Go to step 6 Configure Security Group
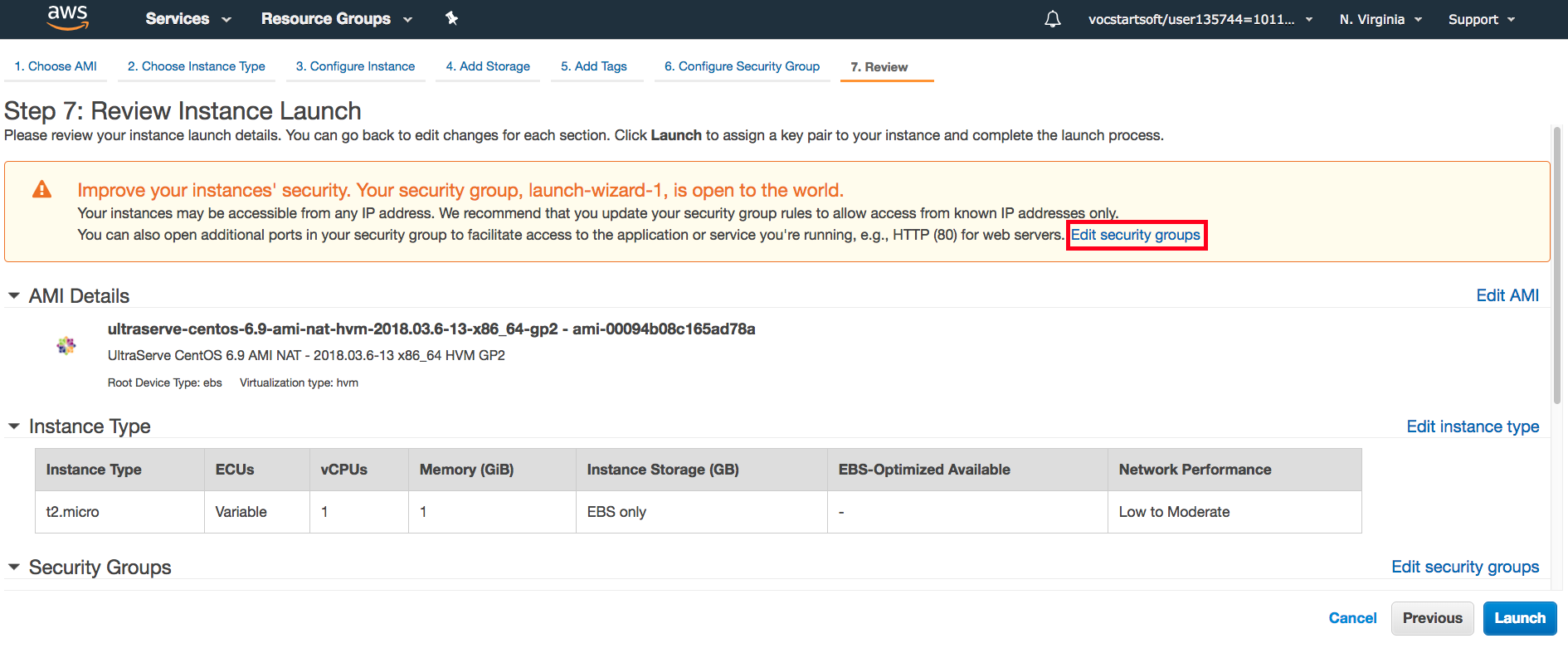This screenshot has width=1568, height=648. (x=742, y=66)
